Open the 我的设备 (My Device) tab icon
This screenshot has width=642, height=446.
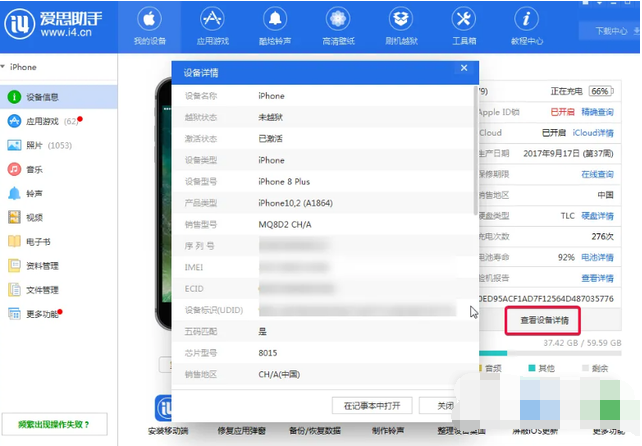coord(149,20)
